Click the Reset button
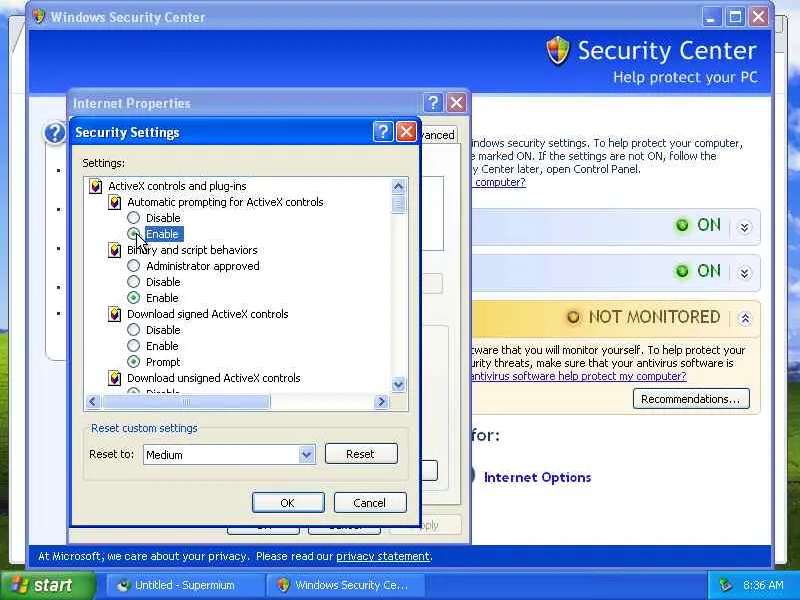 361,454
